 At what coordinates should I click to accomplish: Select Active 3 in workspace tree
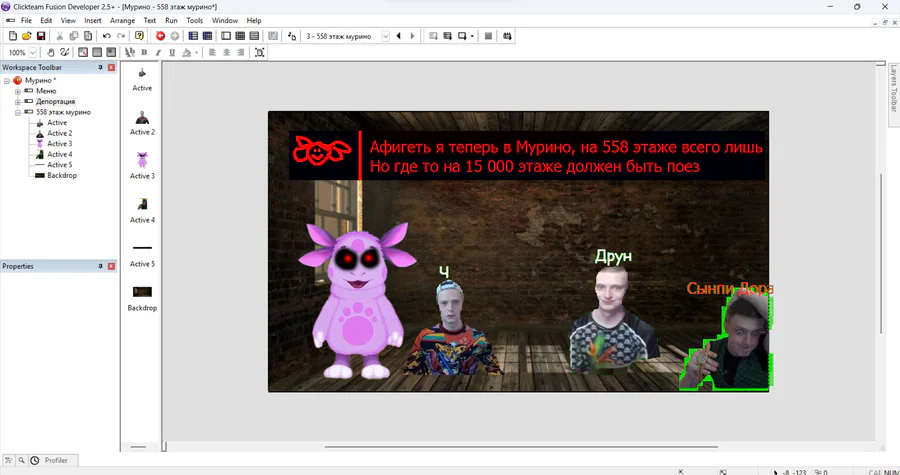coord(59,143)
